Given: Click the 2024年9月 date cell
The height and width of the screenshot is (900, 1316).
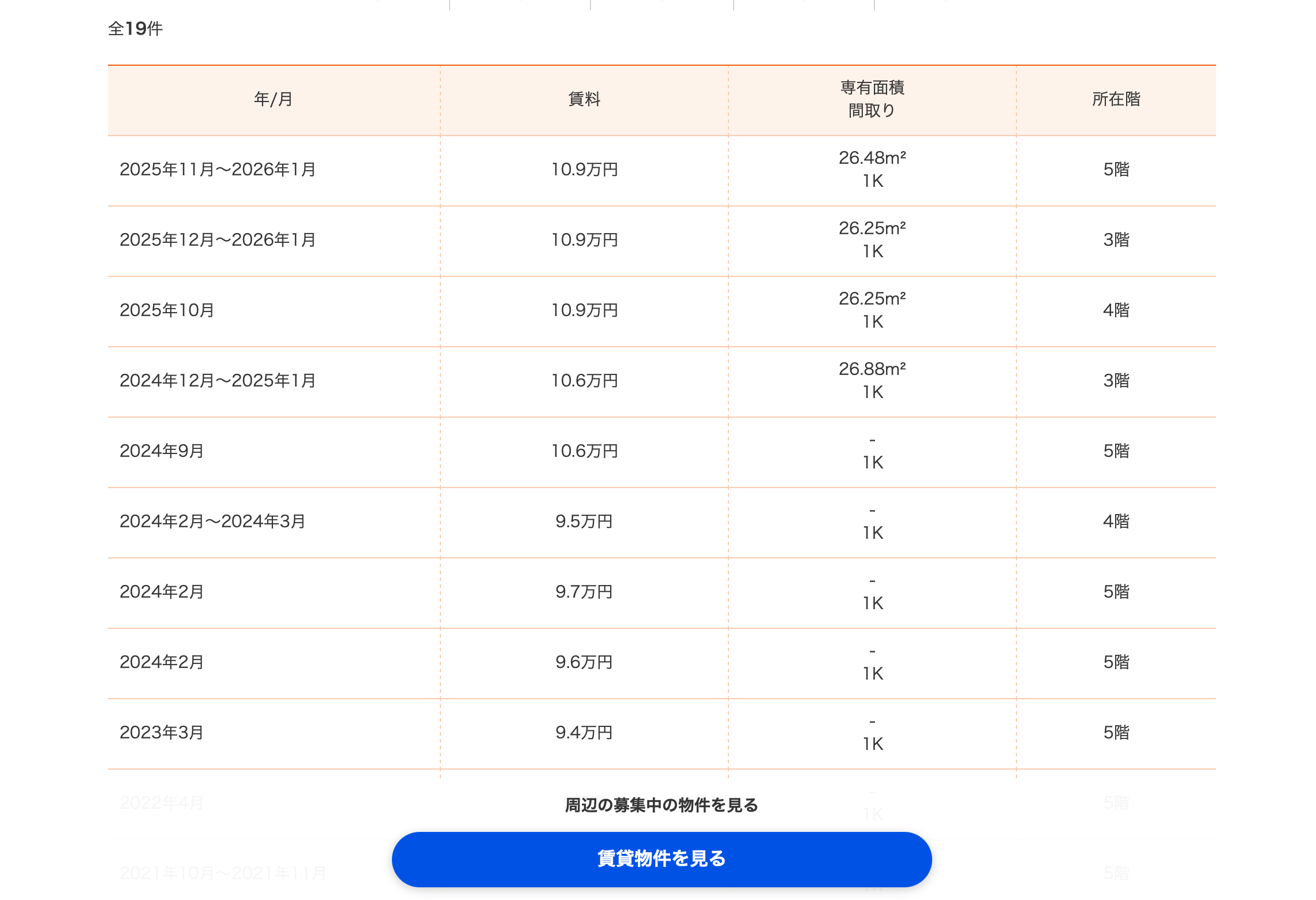Looking at the screenshot, I should (162, 451).
